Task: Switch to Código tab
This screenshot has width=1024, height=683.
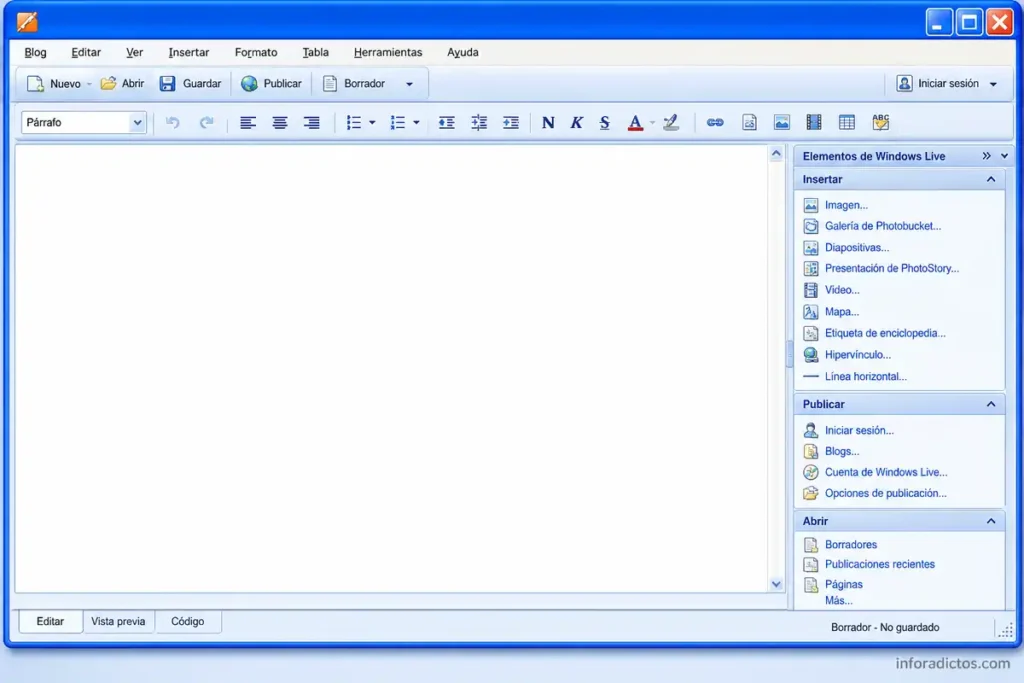Action: click(x=187, y=621)
